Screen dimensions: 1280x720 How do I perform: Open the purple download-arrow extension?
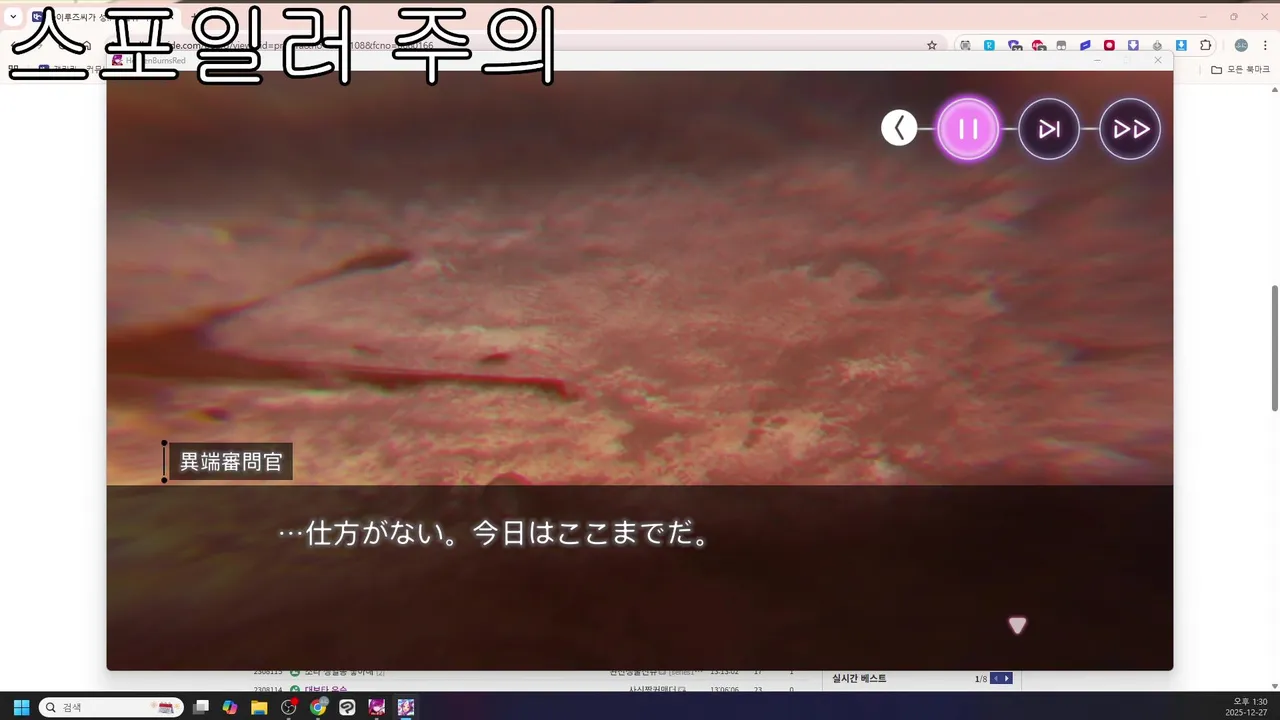(1133, 45)
